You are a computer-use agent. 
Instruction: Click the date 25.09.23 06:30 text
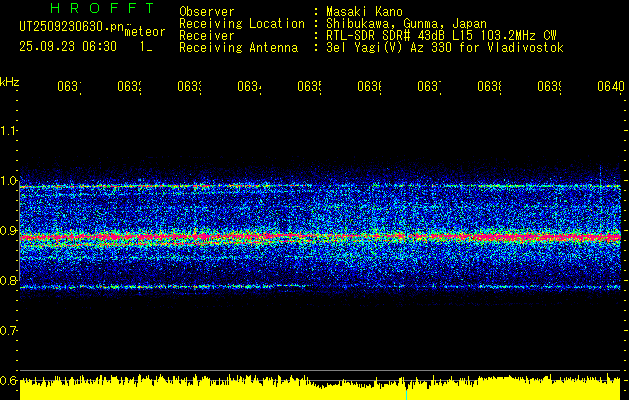68,47
